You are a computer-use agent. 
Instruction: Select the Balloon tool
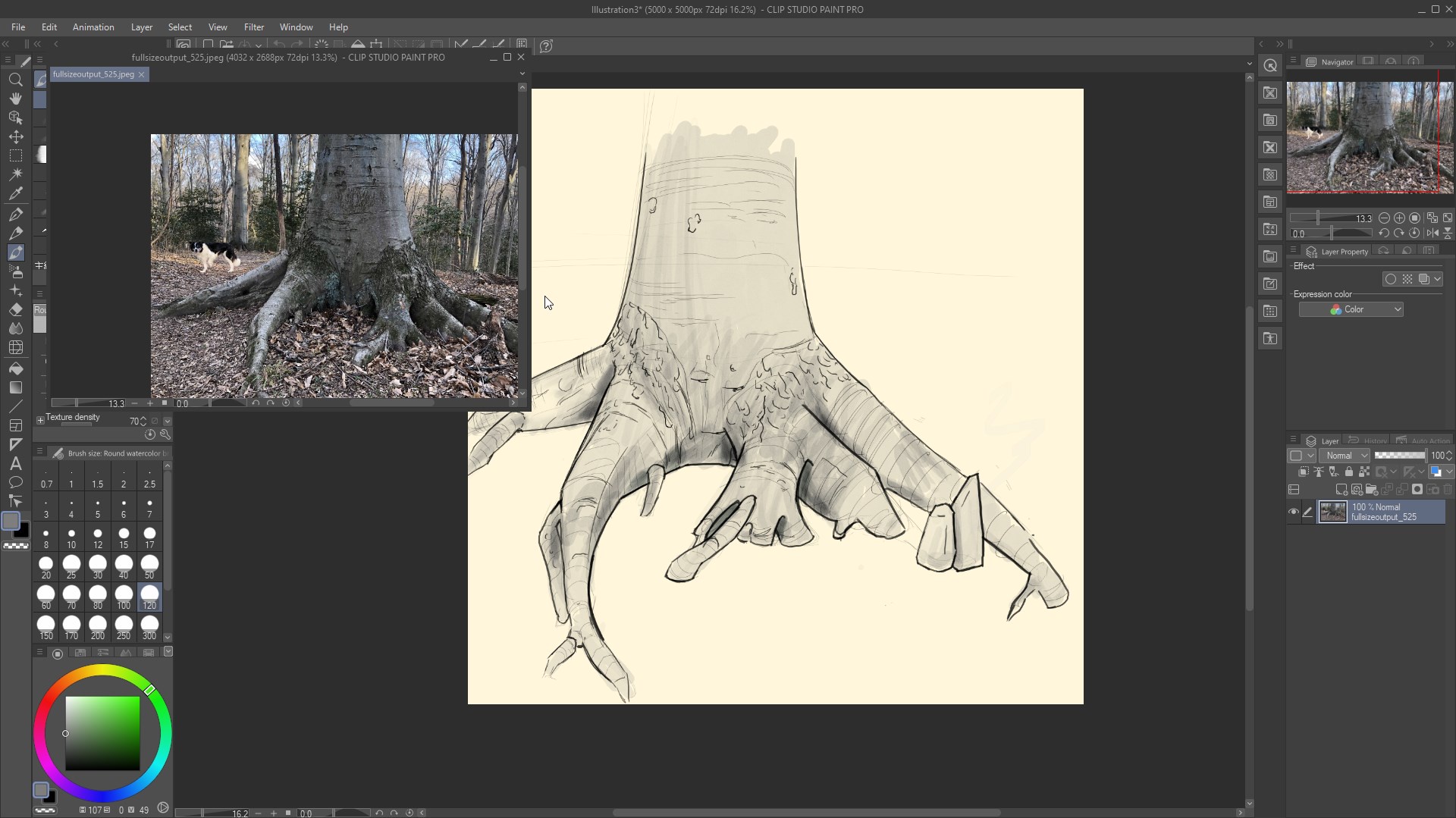15,482
